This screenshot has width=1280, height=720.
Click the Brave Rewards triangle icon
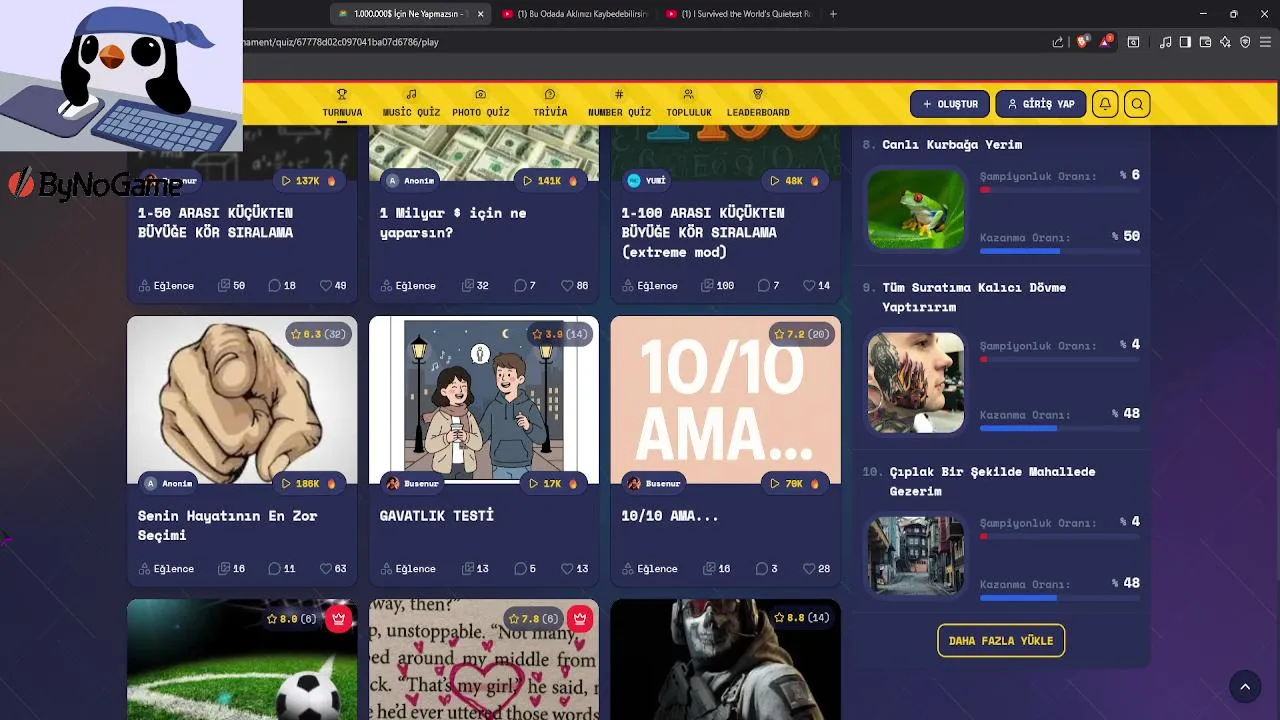[1105, 42]
